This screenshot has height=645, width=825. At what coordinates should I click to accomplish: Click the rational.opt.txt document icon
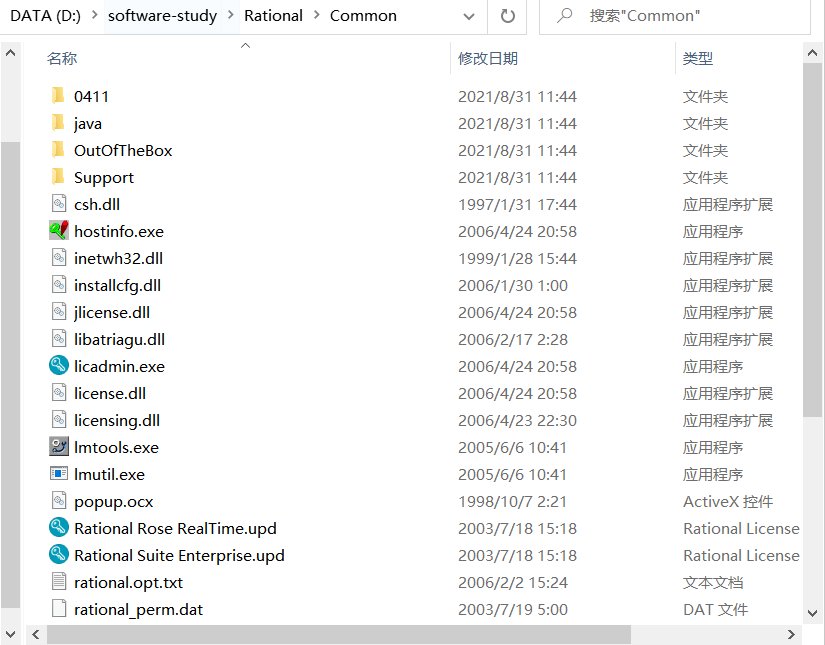pyautogui.click(x=59, y=582)
